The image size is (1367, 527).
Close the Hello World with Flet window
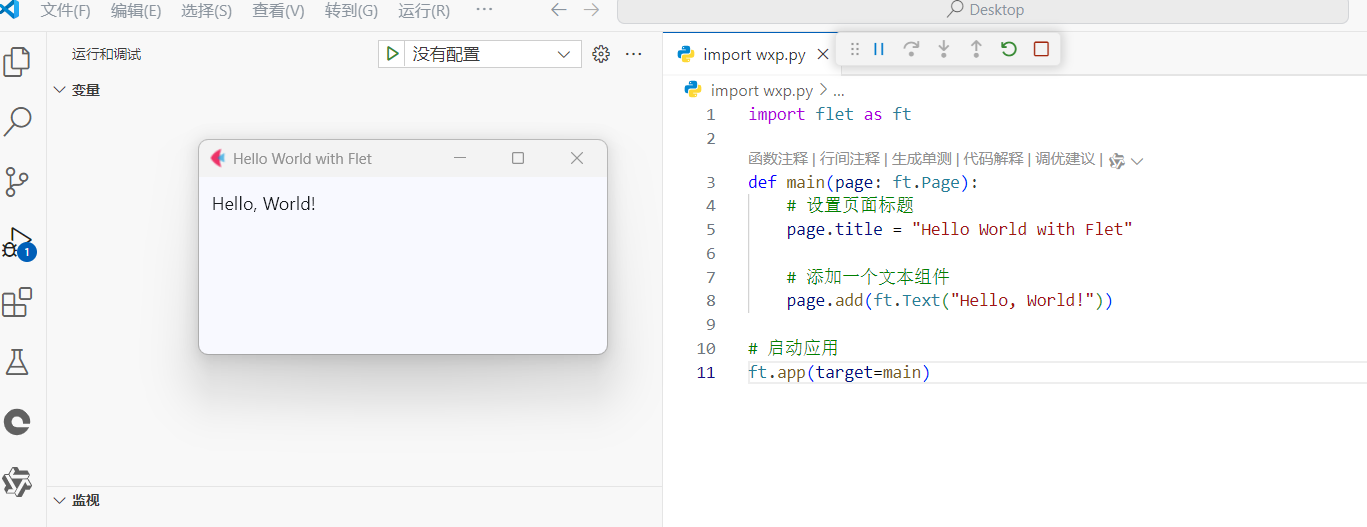click(x=577, y=158)
